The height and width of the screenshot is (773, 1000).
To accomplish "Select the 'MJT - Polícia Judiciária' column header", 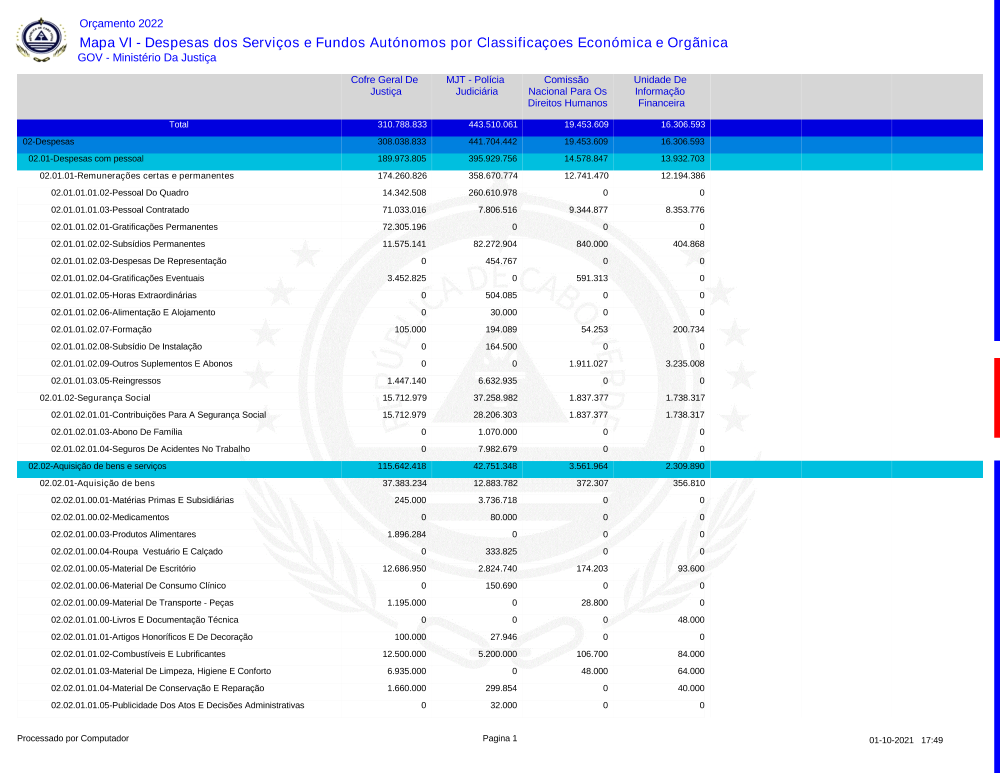I will (x=475, y=85).
